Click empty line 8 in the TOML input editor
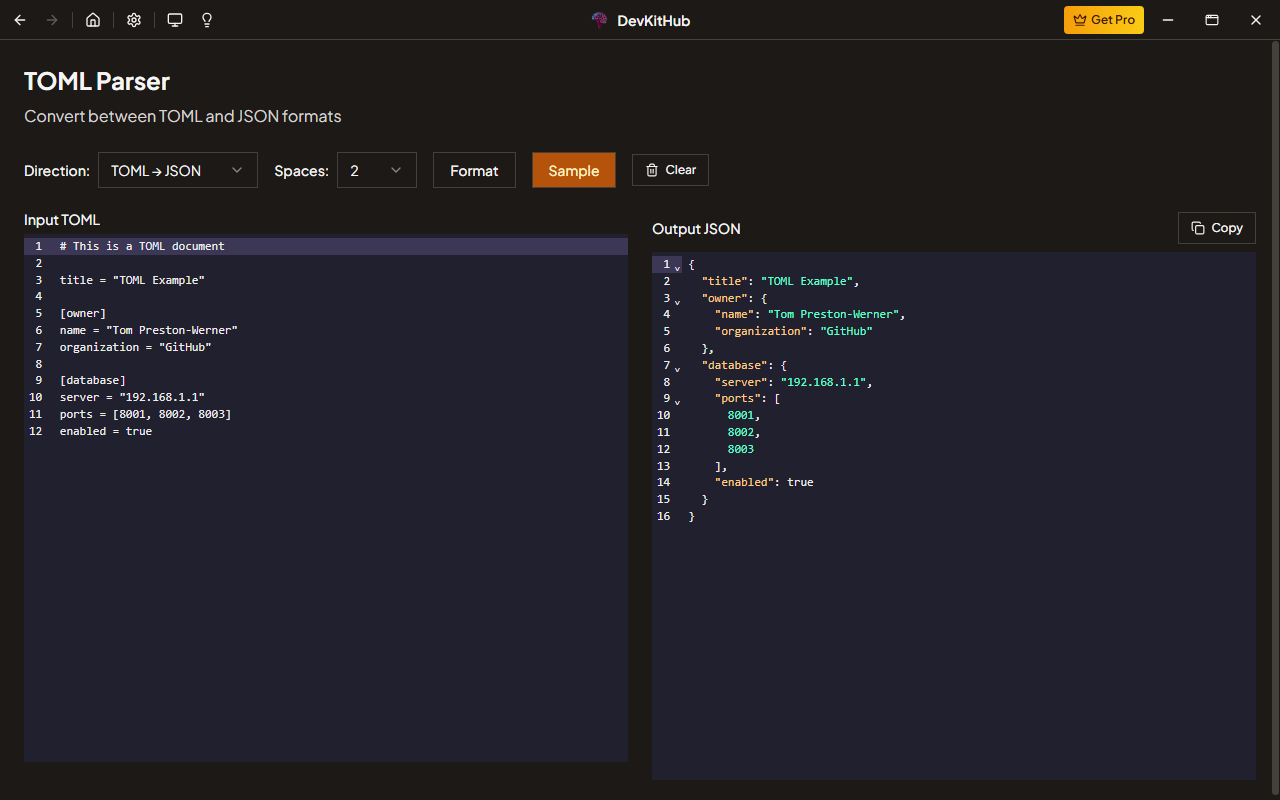This screenshot has height=800, width=1280. [326, 364]
